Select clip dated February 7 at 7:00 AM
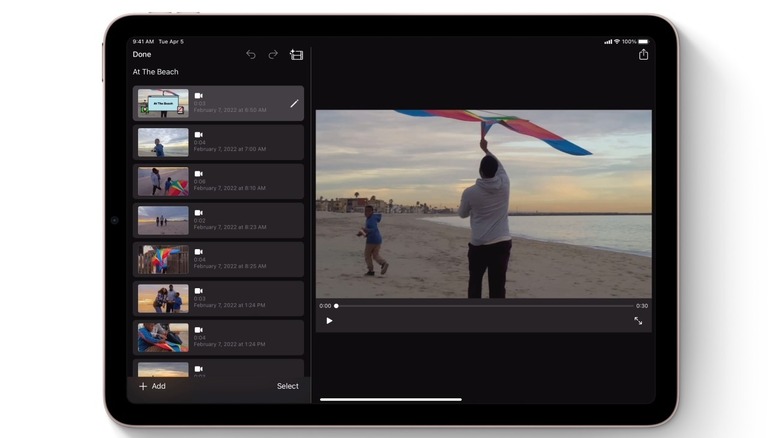Viewport: 780px width, 438px height. tap(218, 142)
